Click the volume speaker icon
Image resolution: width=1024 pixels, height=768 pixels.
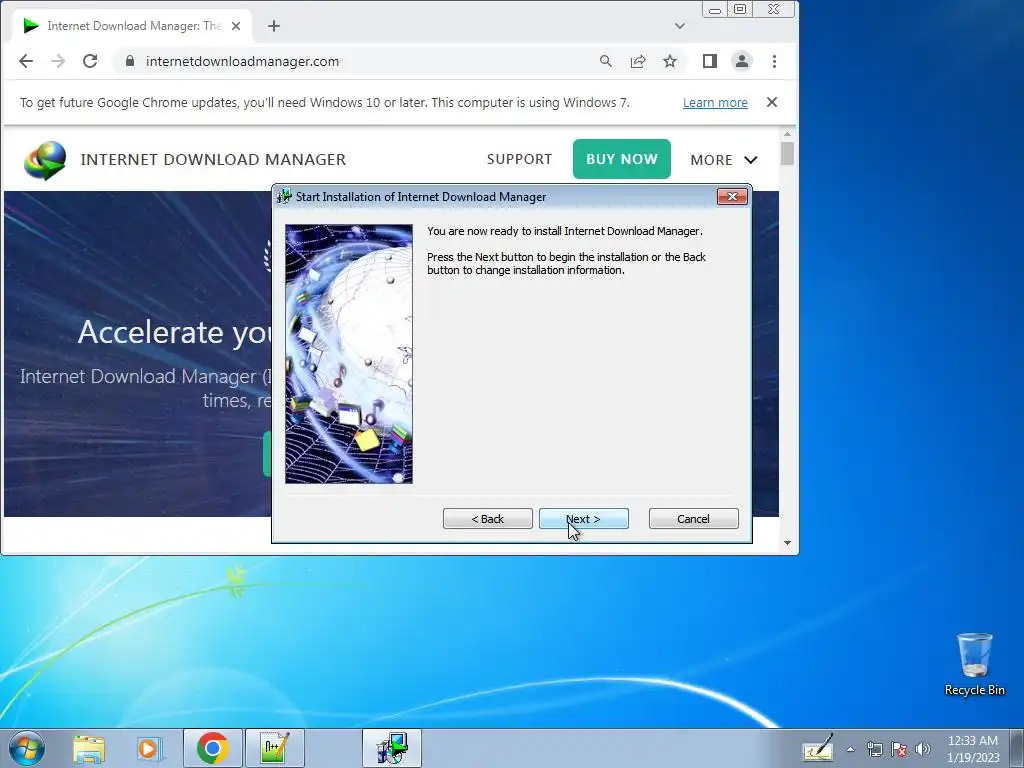coord(923,749)
